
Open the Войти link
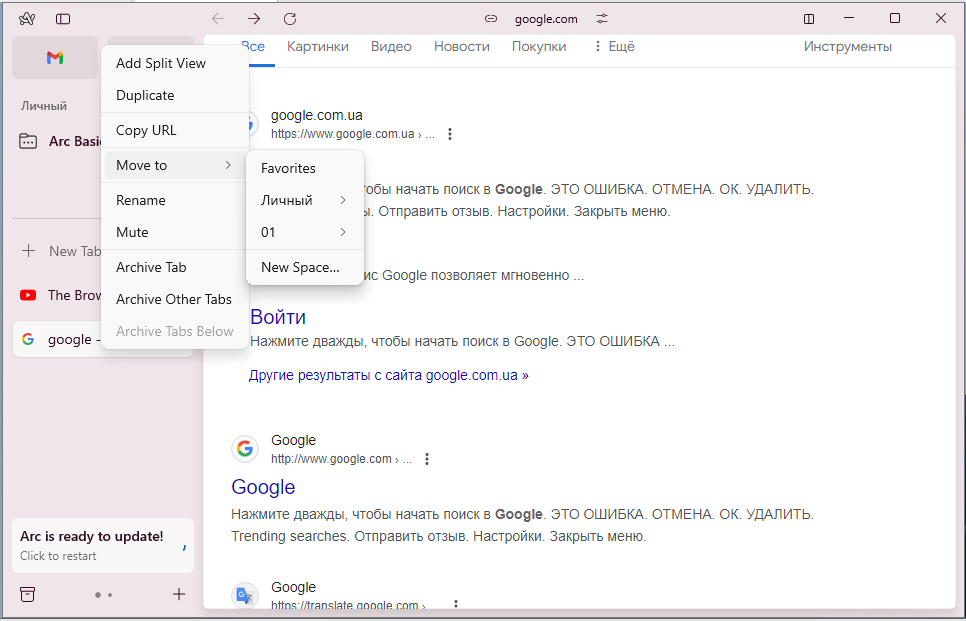[x=278, y=317]
